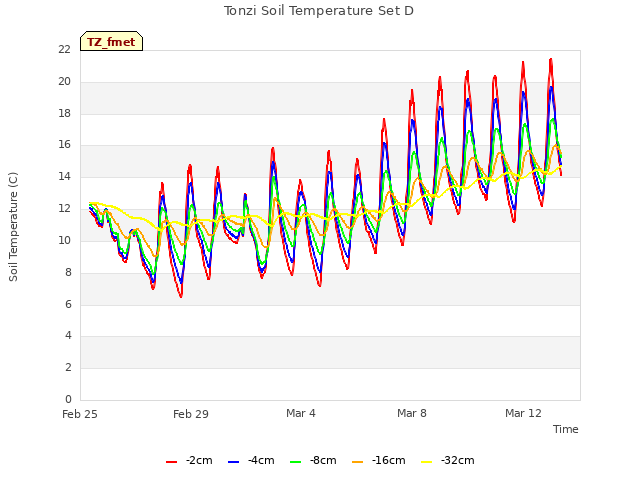Screen dimensions: 640x480
Task: Click the orange -16cm legend swatch
Action: point(357,462)
